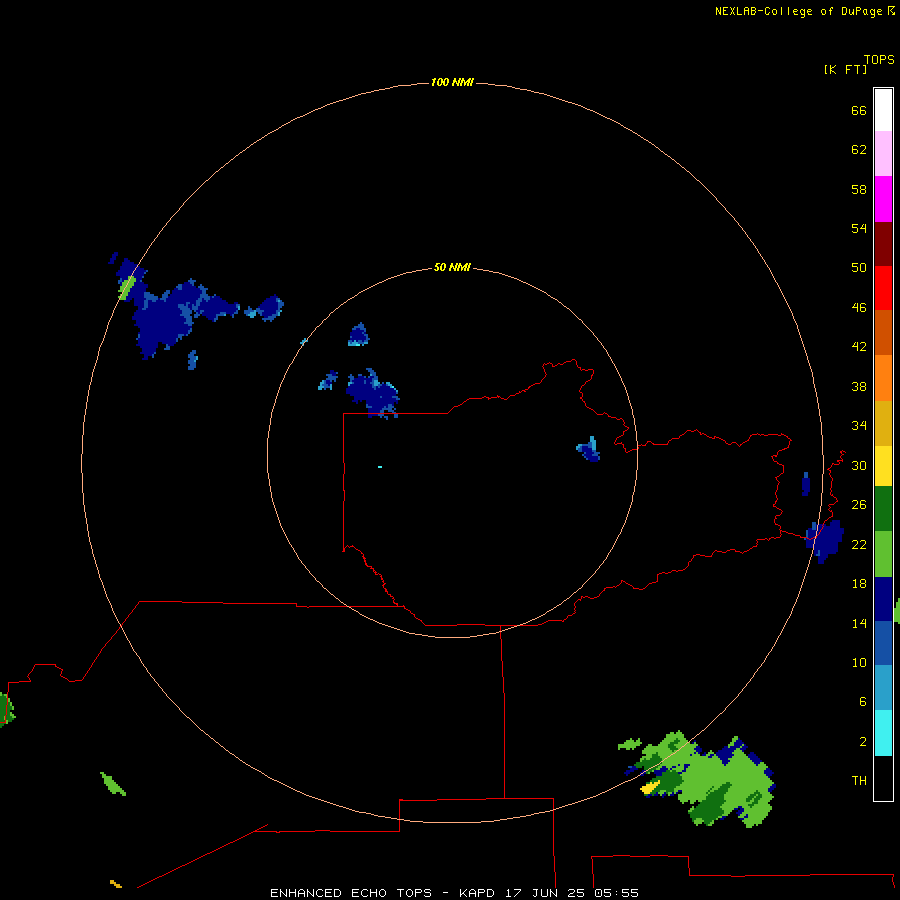This screenshot has width=900, height=900.
Task: Click the '05:55' timestamp
Action: [x=617, y=893]
